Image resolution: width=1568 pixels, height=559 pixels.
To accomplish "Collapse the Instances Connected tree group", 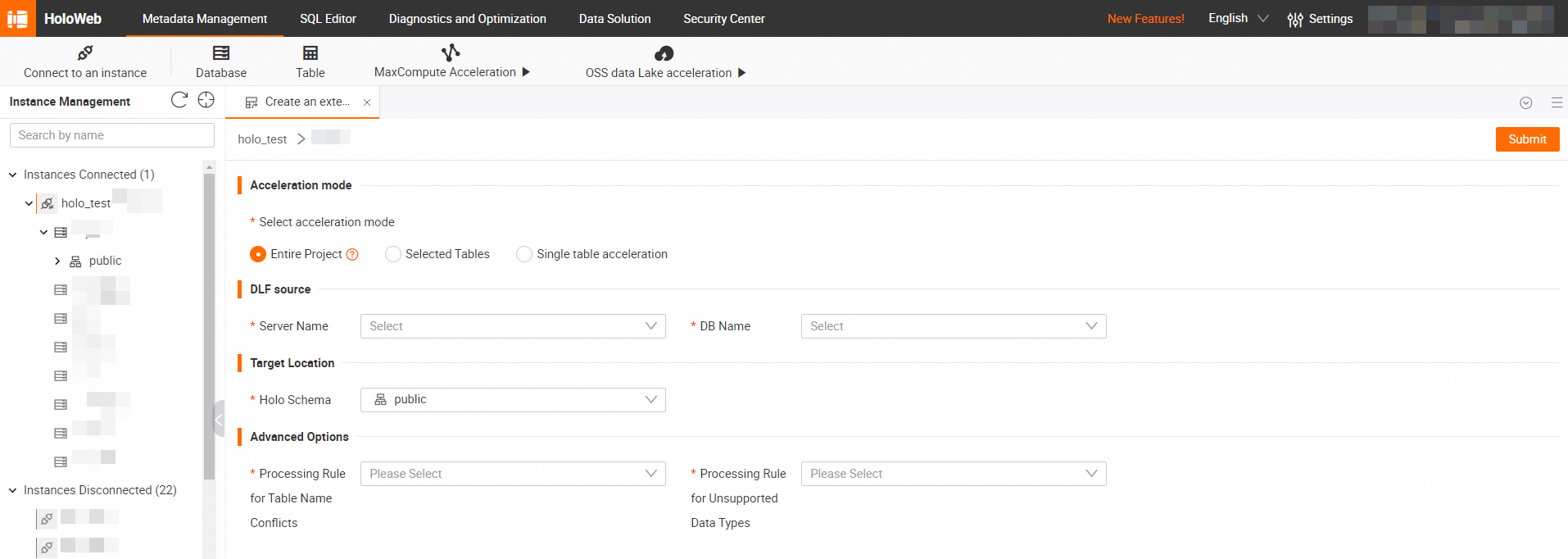I will pyautogui.click(x=13, y=175).
